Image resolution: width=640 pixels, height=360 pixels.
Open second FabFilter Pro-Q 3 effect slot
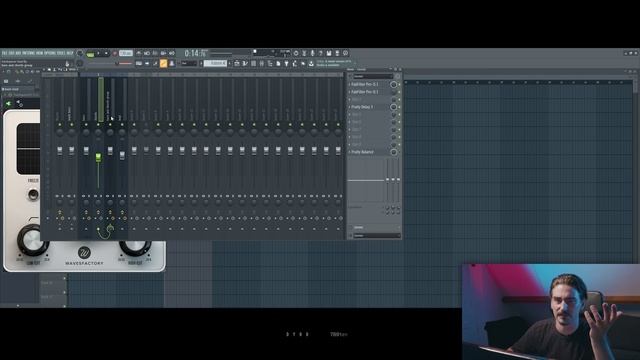tap(369, 92)
